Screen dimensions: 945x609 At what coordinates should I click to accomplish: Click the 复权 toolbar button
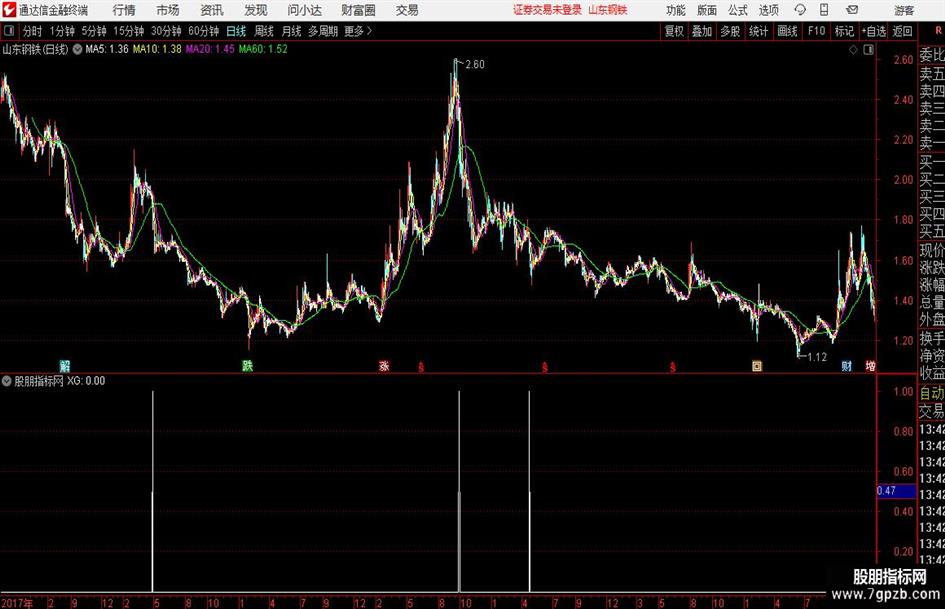tap(674, 31)
